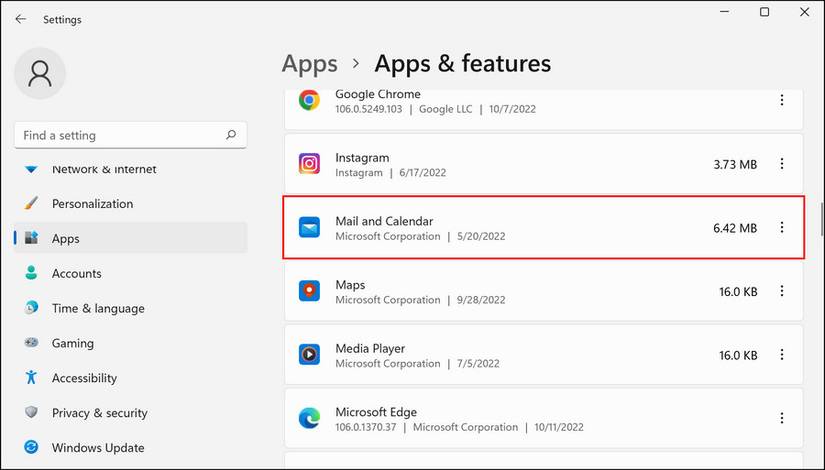
Task: Click the Instagram app icon
Action: (x=310, y=164)
